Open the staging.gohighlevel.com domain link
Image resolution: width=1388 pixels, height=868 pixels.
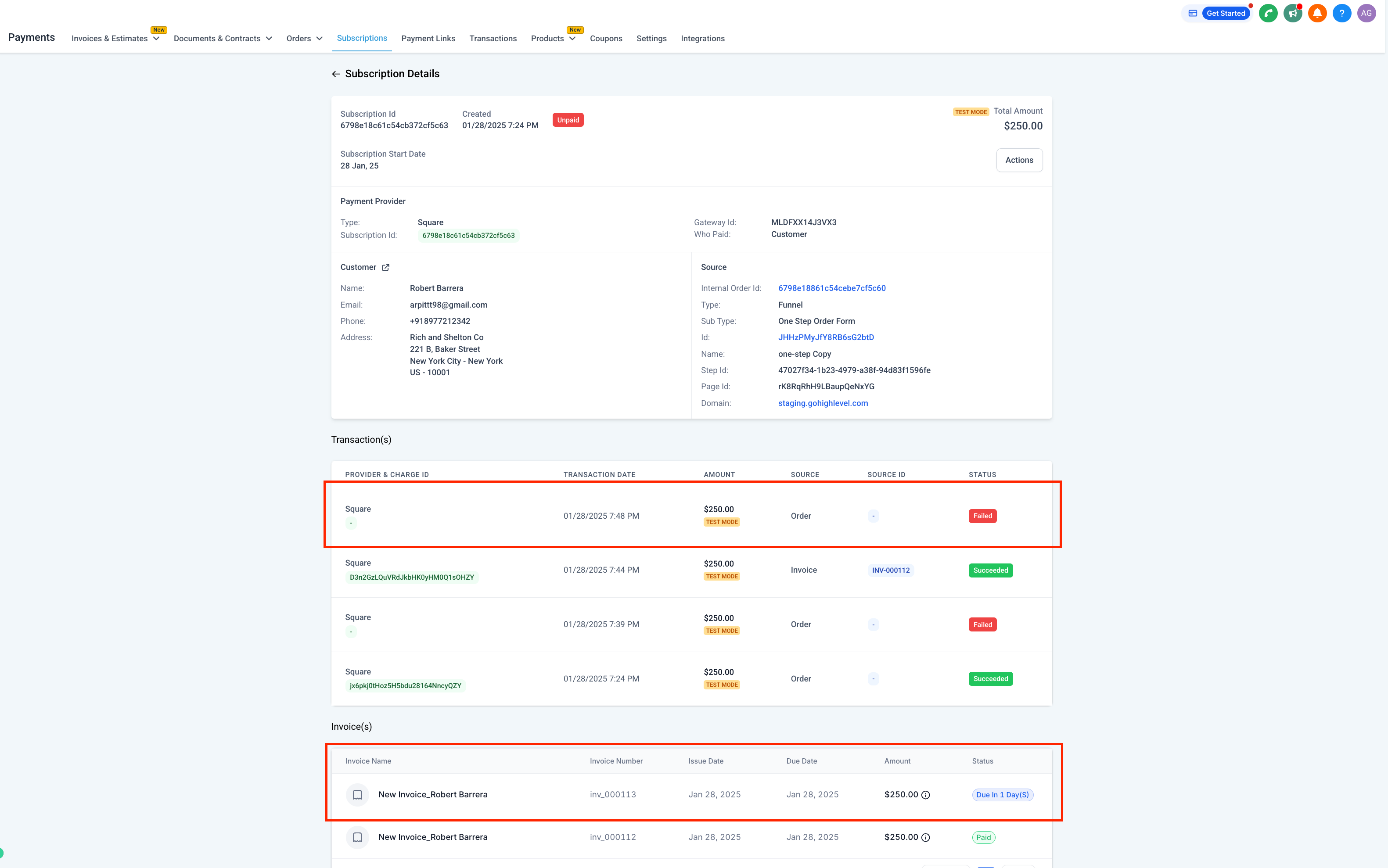tap(823, 403)
